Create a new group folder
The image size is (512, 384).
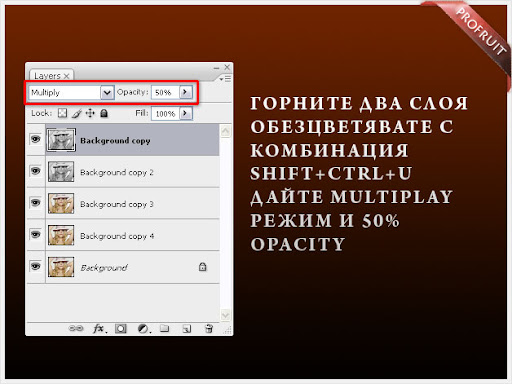click(x=164, y=329)
